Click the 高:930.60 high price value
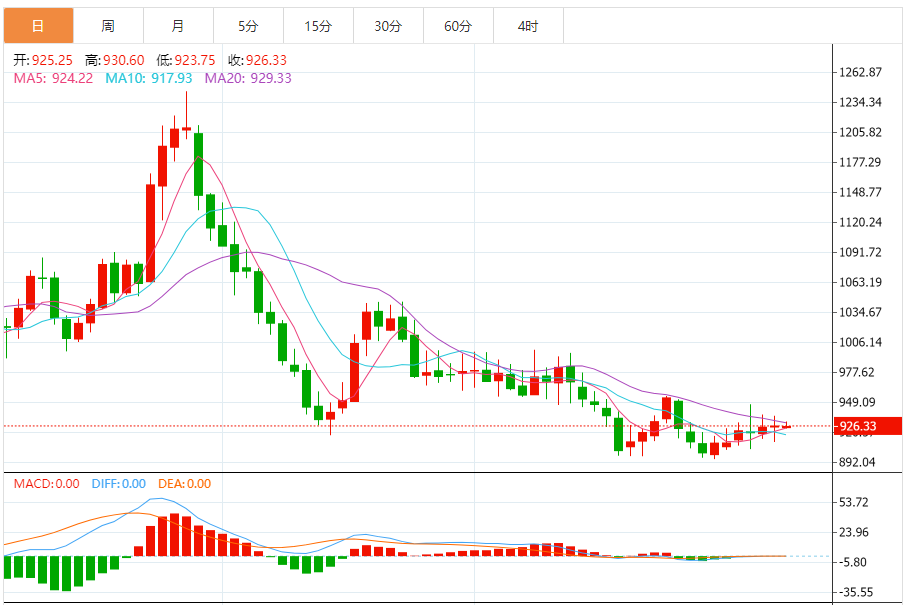This screenshot has height=605, width=907. 115,60
